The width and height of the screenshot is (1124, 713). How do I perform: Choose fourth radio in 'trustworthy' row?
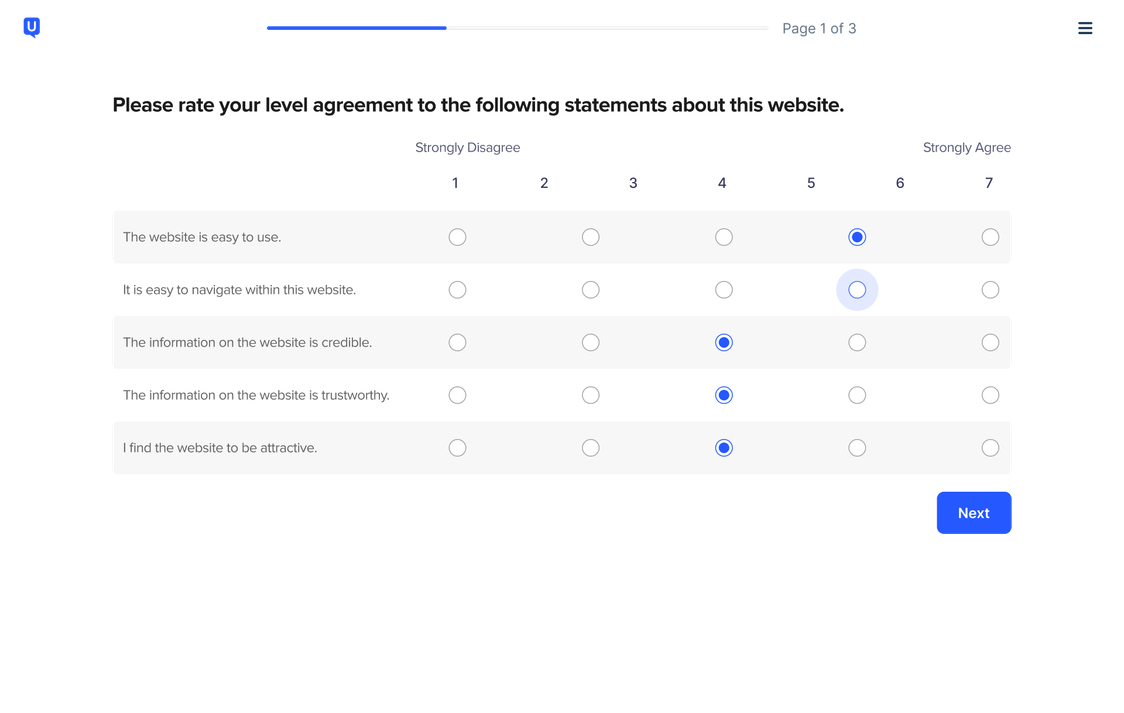coord(857,395)
